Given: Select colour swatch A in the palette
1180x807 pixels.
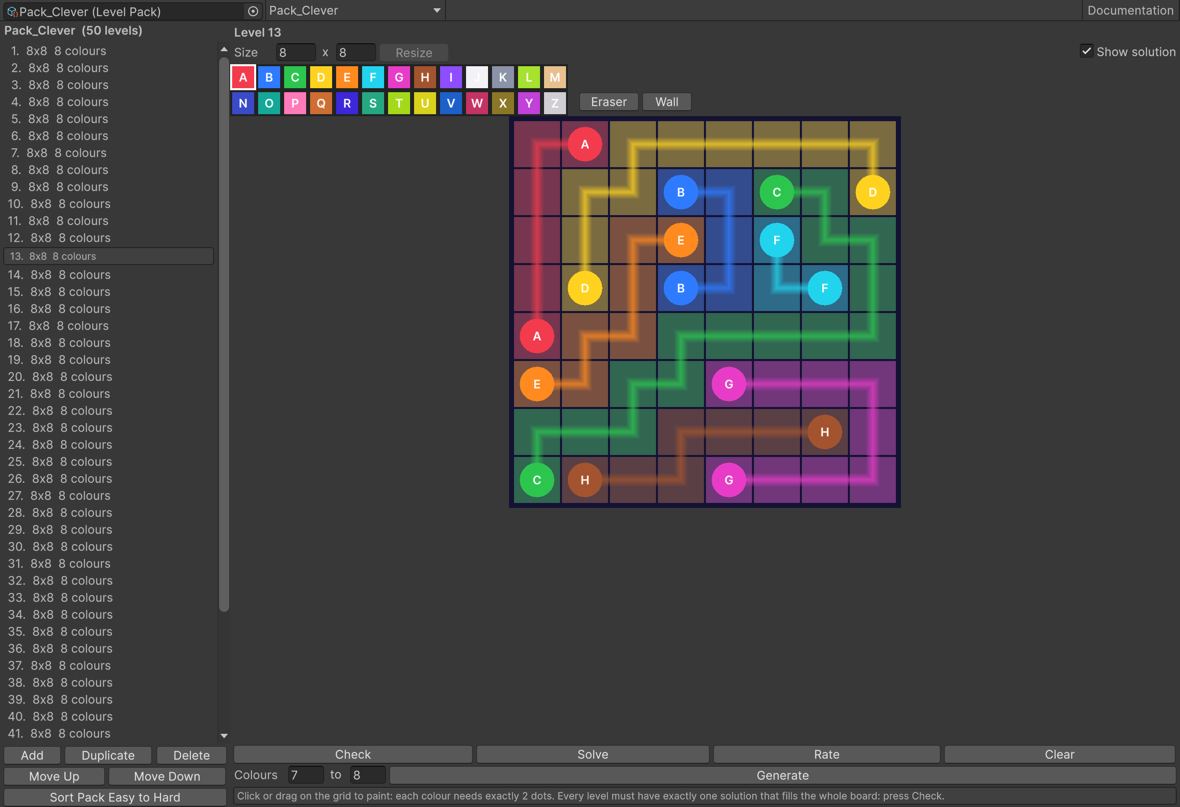Looking at the screenshot, I should coord(243,77).
